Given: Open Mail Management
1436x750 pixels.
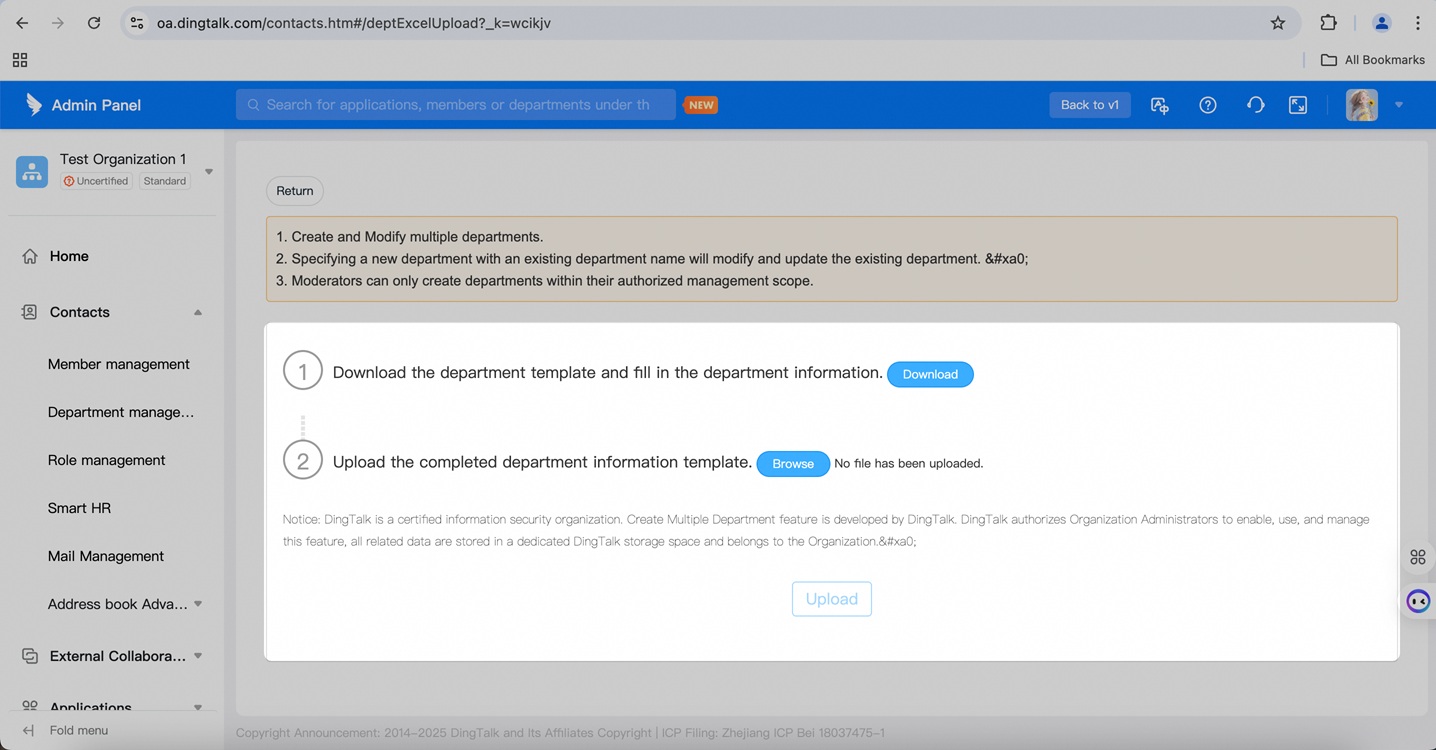Looking at the screenshot, I should 106,556.
